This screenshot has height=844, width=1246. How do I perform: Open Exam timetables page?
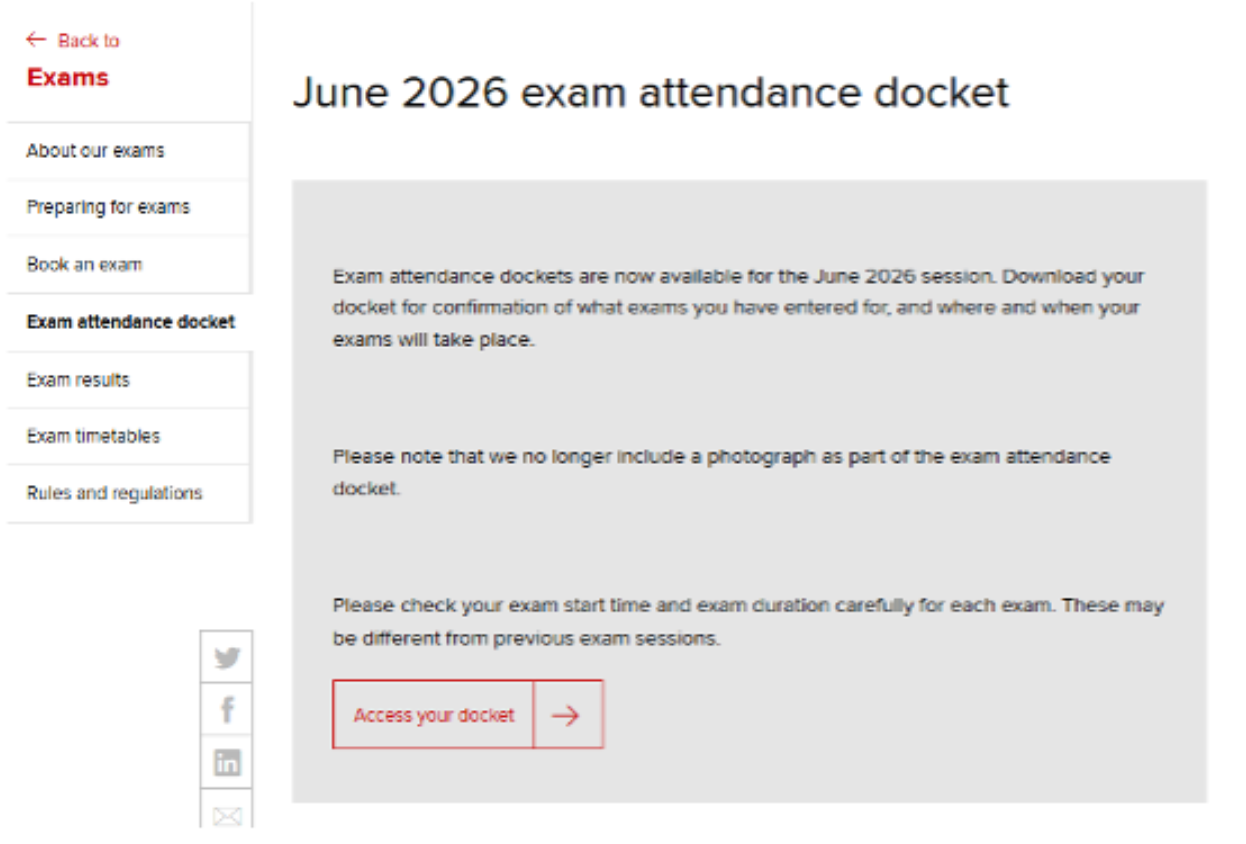(x=128, y=437)
